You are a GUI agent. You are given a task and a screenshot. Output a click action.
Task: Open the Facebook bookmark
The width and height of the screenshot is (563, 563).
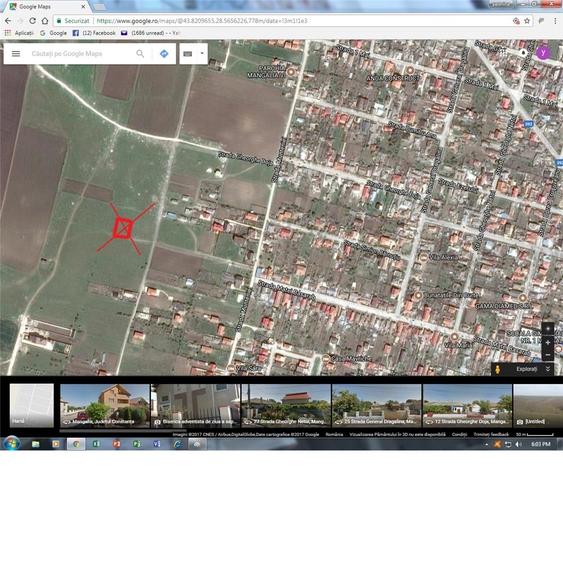tap(94, 33)
